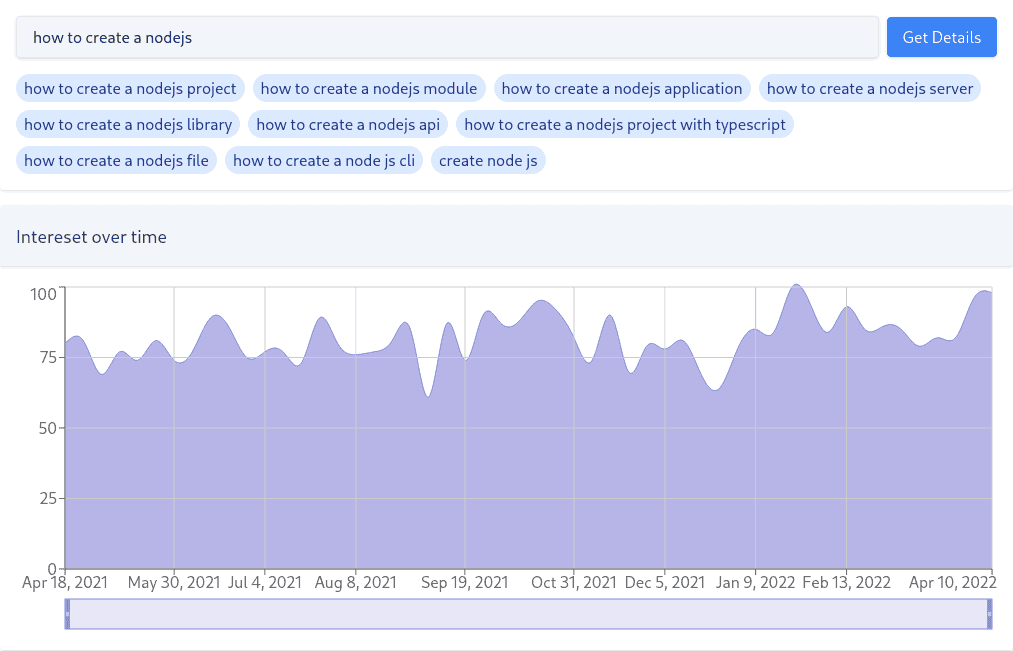Pick the 'how to create a node js cli' suggestion
The width and height of the screenshot is (1013, 651).
(324, 160)
